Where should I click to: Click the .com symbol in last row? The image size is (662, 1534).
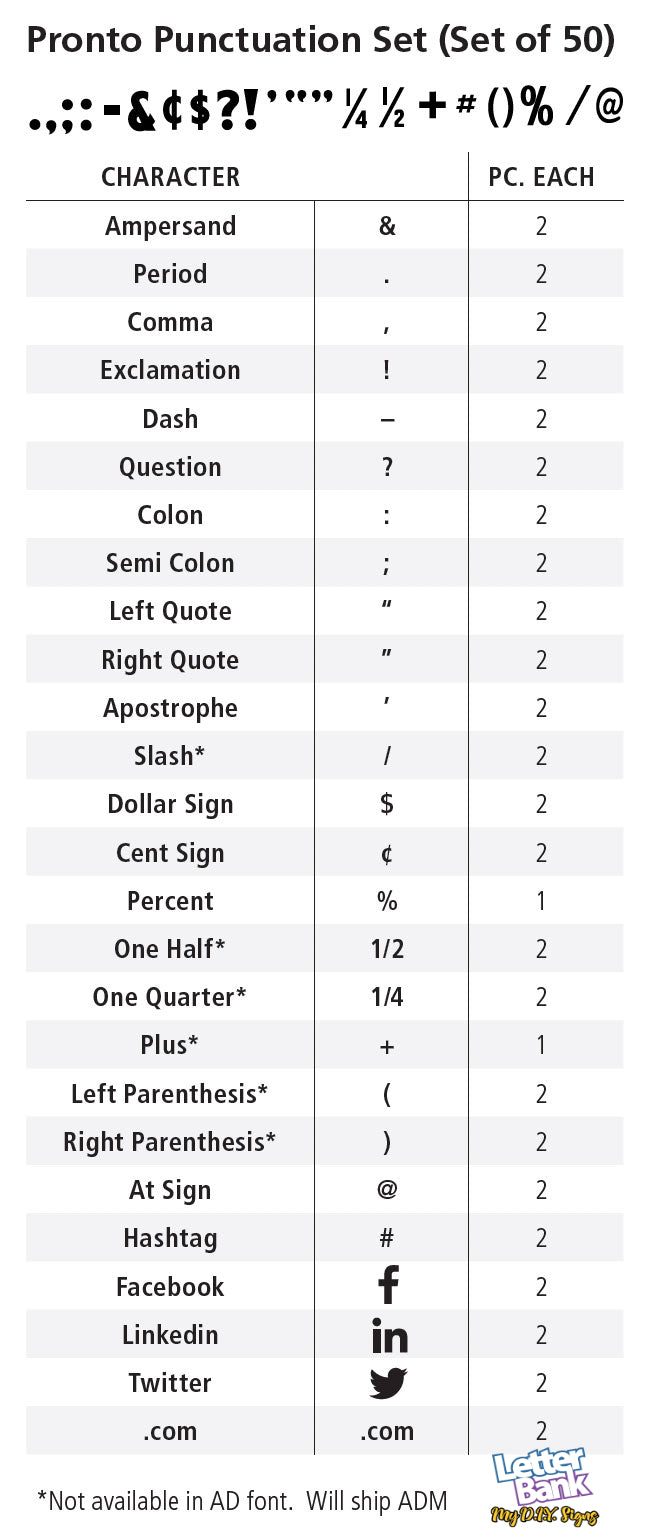[x=388, y=1432]
